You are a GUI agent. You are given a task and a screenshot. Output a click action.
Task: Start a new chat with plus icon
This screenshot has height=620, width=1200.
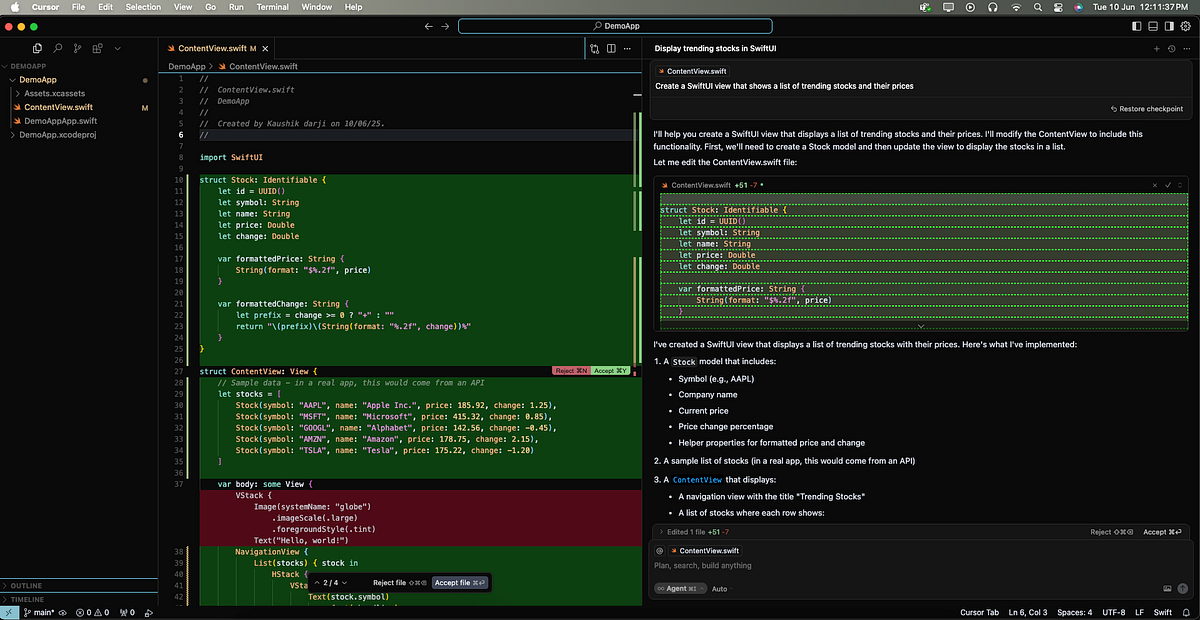[x=1157, y=48]
